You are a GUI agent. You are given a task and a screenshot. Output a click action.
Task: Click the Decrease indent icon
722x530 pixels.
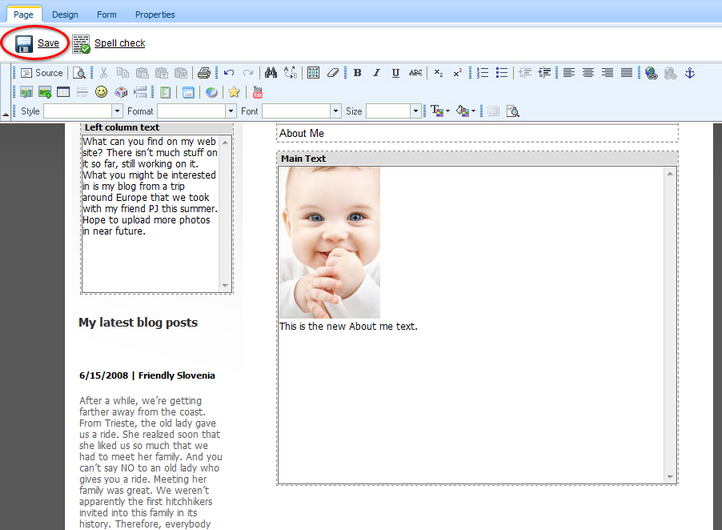[x=525, y=73]
